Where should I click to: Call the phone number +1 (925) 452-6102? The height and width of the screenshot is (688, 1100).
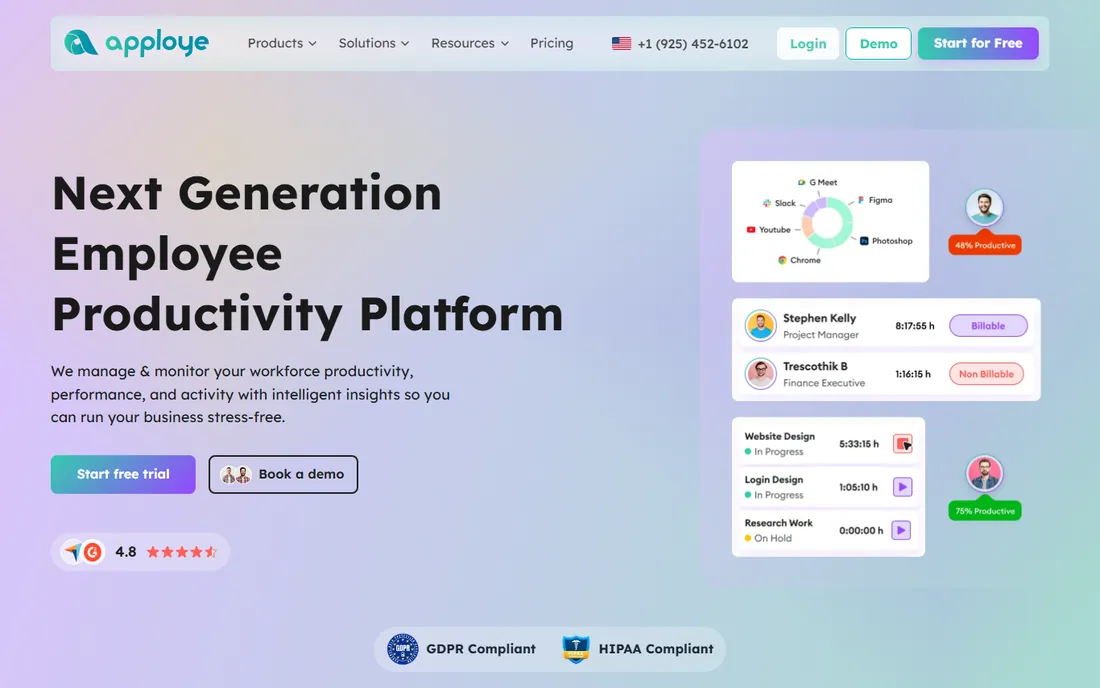point(692,43)
